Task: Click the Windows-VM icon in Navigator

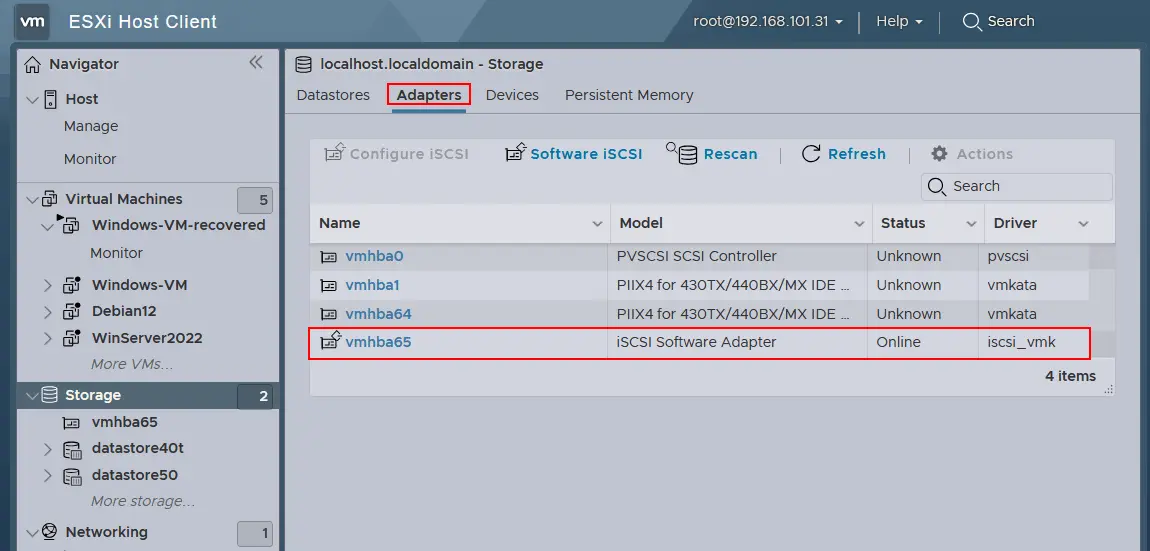Action: (71, 285)
